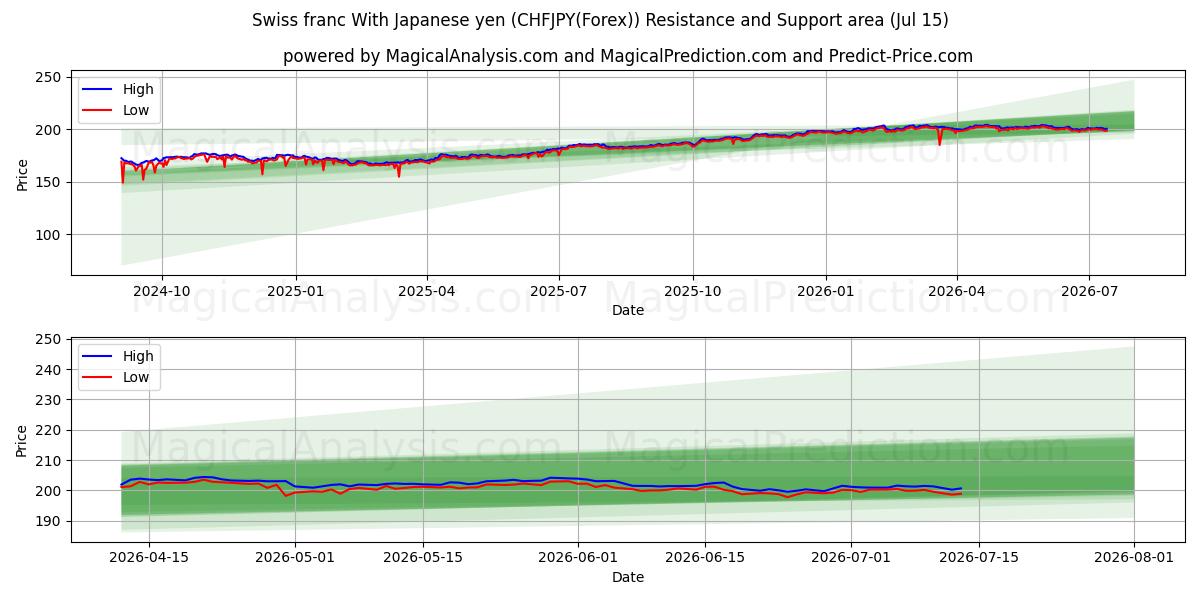
Task: Click the 2026-07 tick on top chart date axis
Action: tap(1089, 291)
